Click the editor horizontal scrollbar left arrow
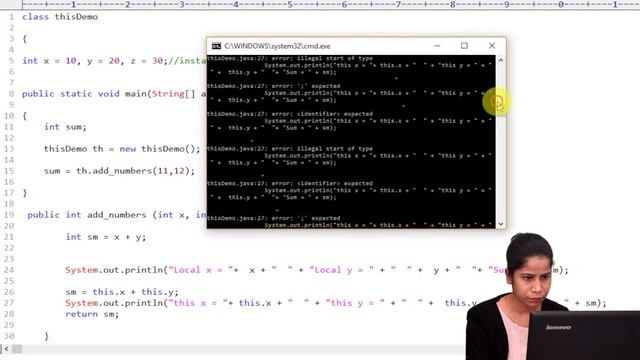The width and height of the screenshot is (640, 360). point(6,349)
